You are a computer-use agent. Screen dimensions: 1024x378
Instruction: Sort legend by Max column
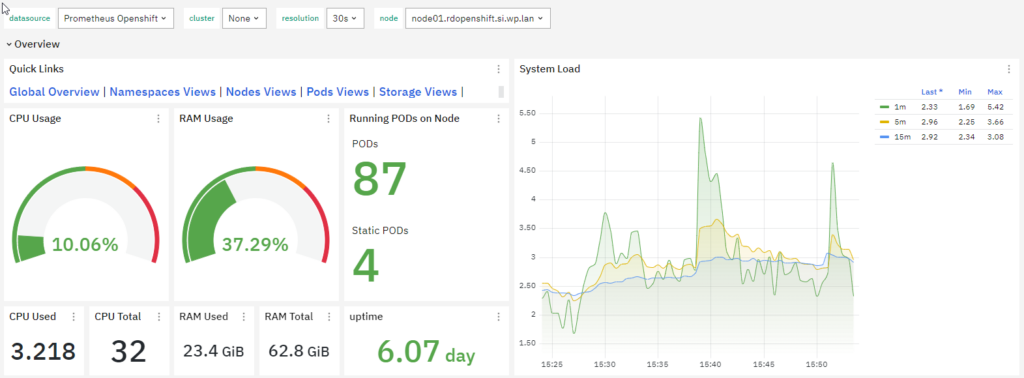pos(995,92)
